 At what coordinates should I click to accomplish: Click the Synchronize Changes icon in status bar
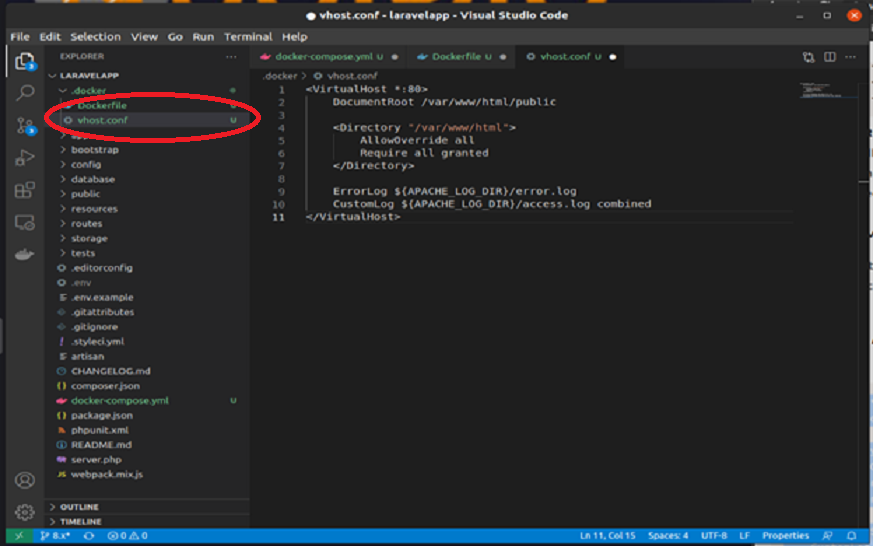tap(89, 535)
